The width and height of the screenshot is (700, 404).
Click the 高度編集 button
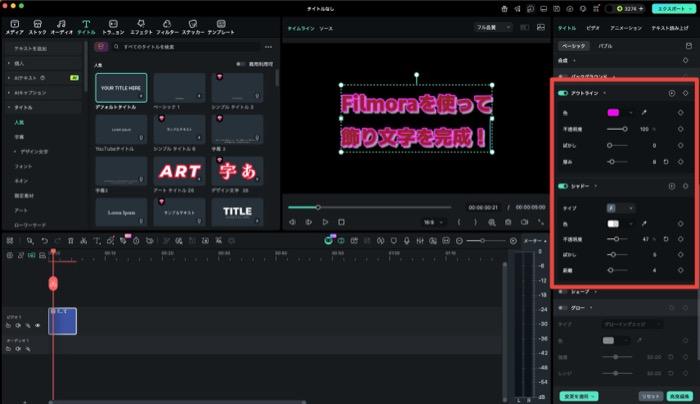[x=680, y=396]
